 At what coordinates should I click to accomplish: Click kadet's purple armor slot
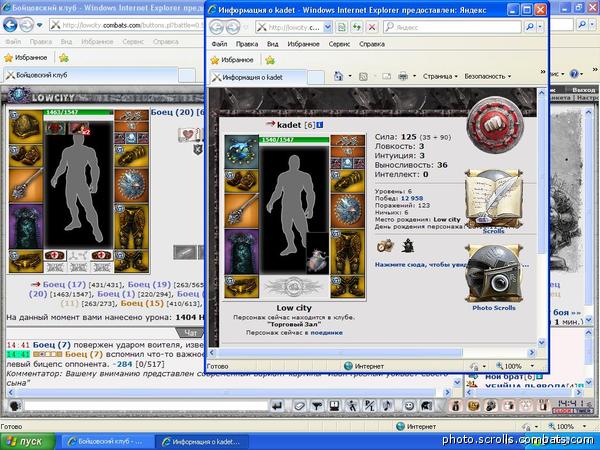tap(241, 252)
